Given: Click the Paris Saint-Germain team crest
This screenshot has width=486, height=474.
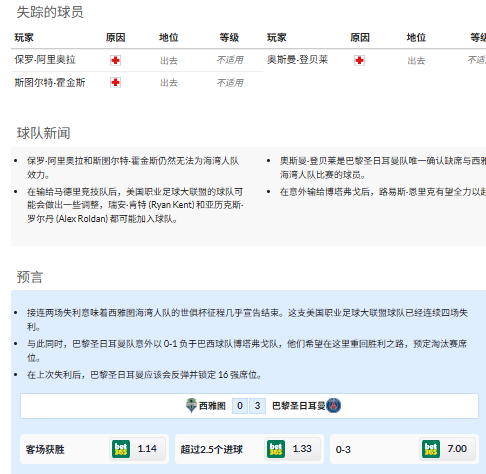Looking at the screenshot, I should [334, 405].
